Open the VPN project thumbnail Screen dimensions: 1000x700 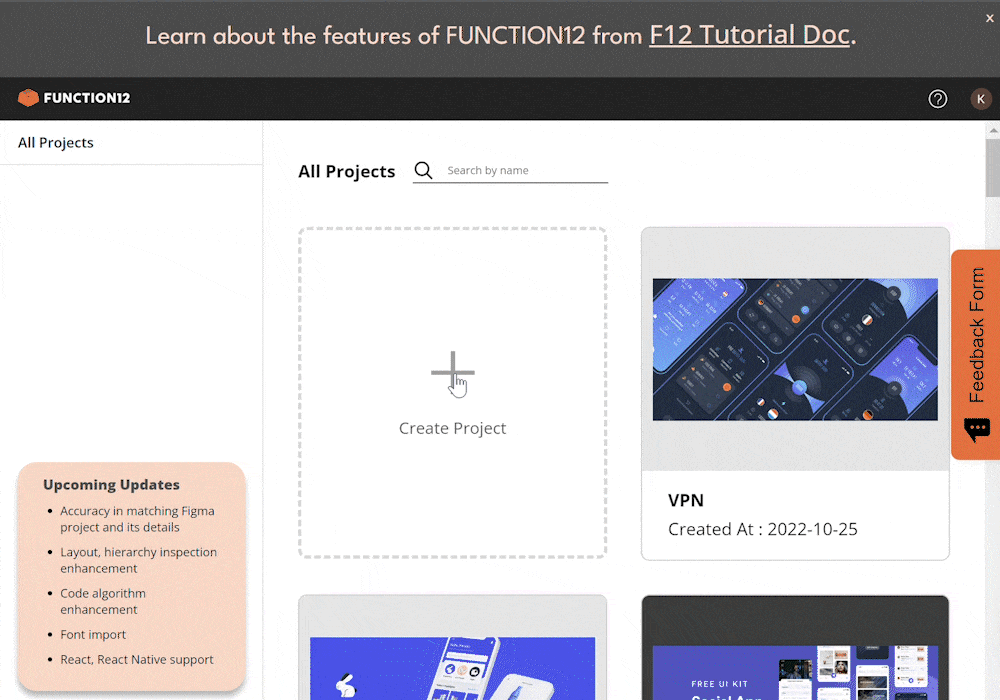coord(795,348)
